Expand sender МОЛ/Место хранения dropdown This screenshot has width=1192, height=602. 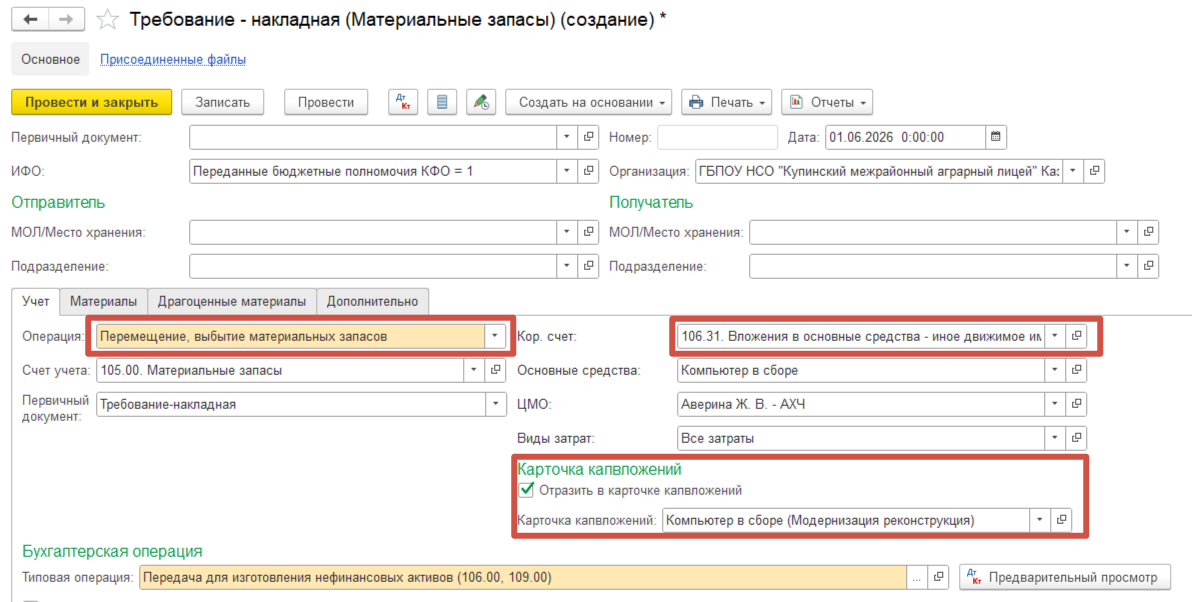[x=566, y=233]
